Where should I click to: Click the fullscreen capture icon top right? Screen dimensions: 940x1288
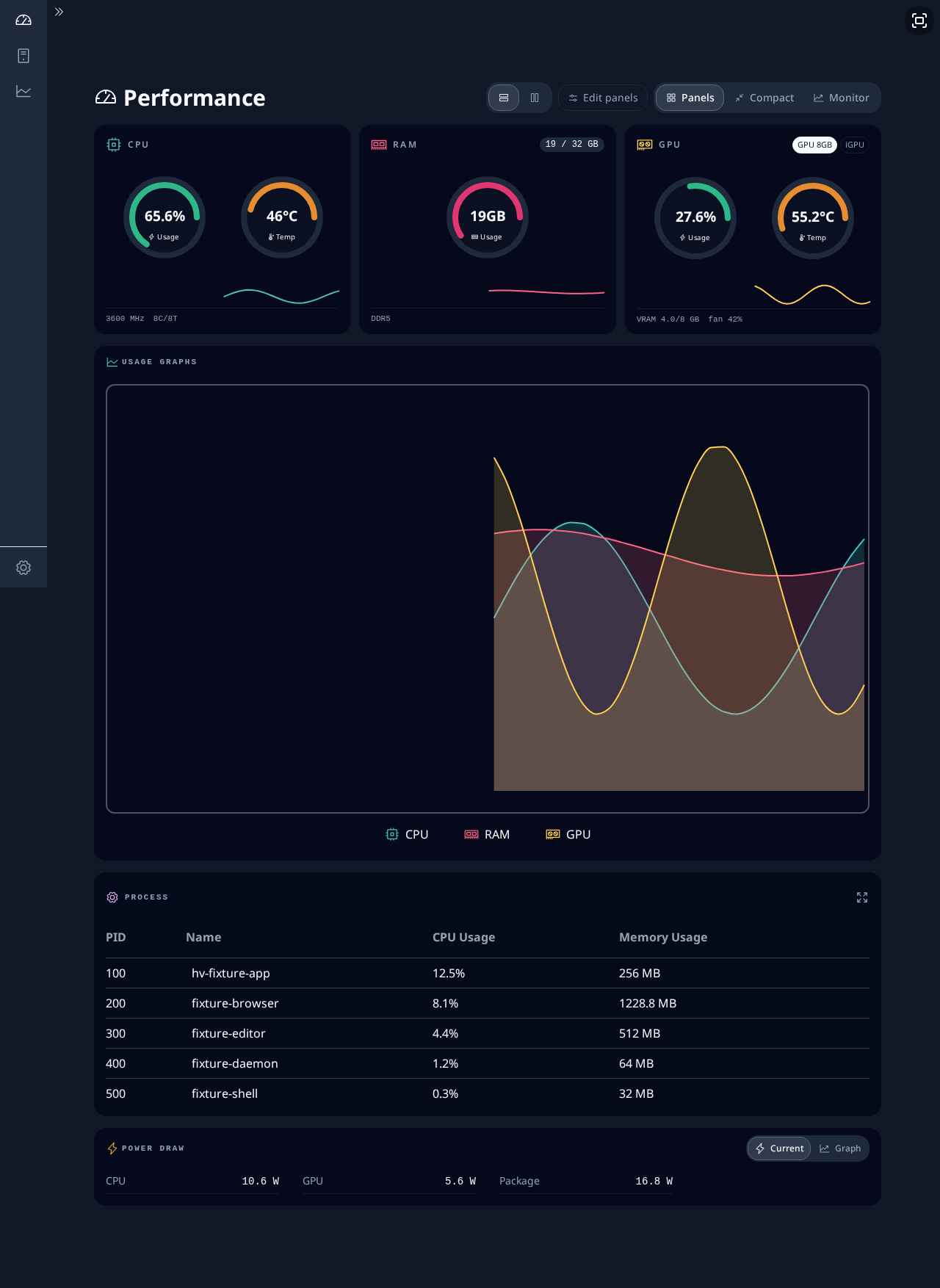[919, 21]
